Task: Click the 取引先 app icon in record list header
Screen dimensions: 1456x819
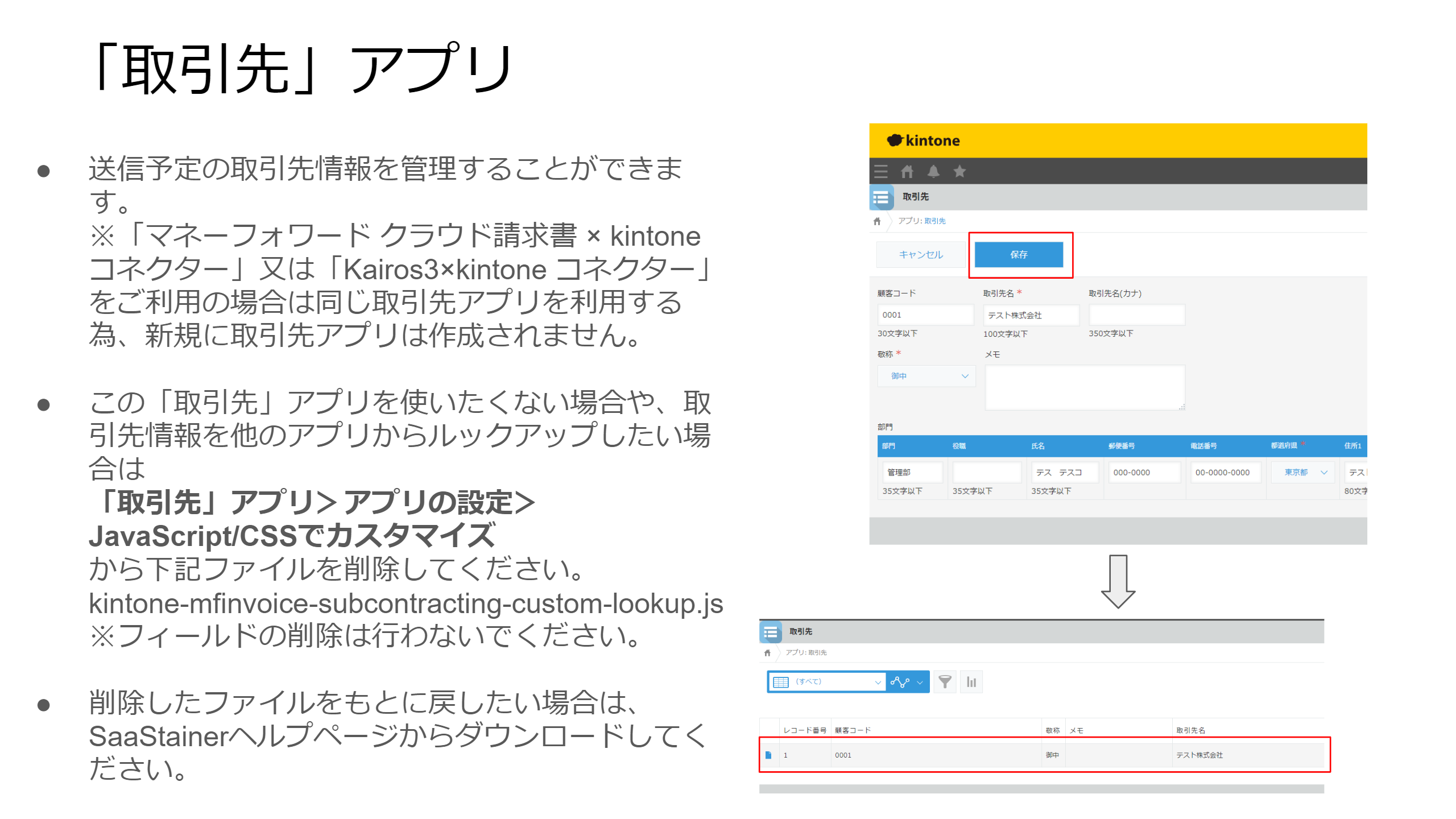Action: click(771, 632)
